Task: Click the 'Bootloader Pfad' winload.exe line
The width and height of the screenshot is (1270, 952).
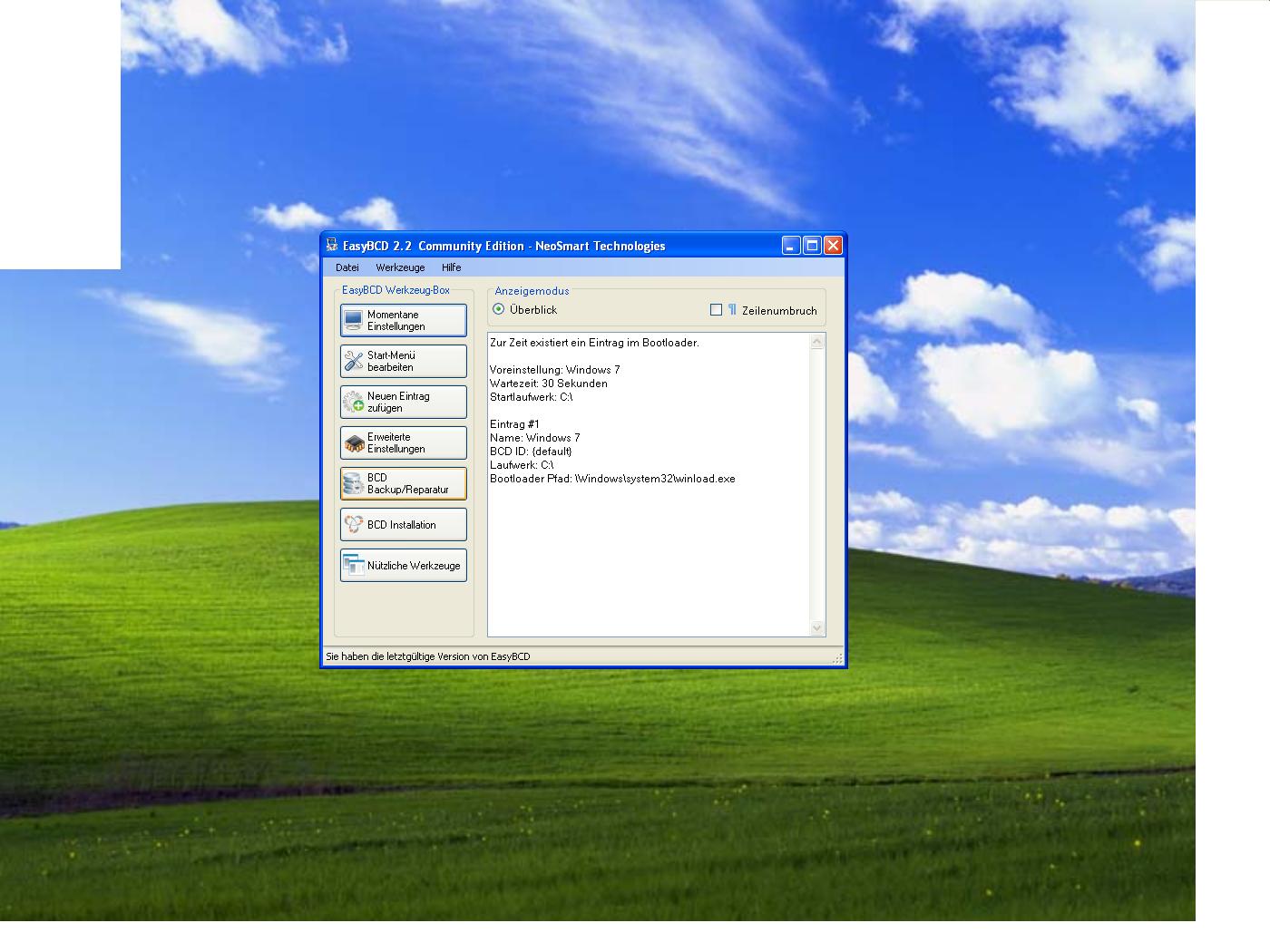Action: 612,479
